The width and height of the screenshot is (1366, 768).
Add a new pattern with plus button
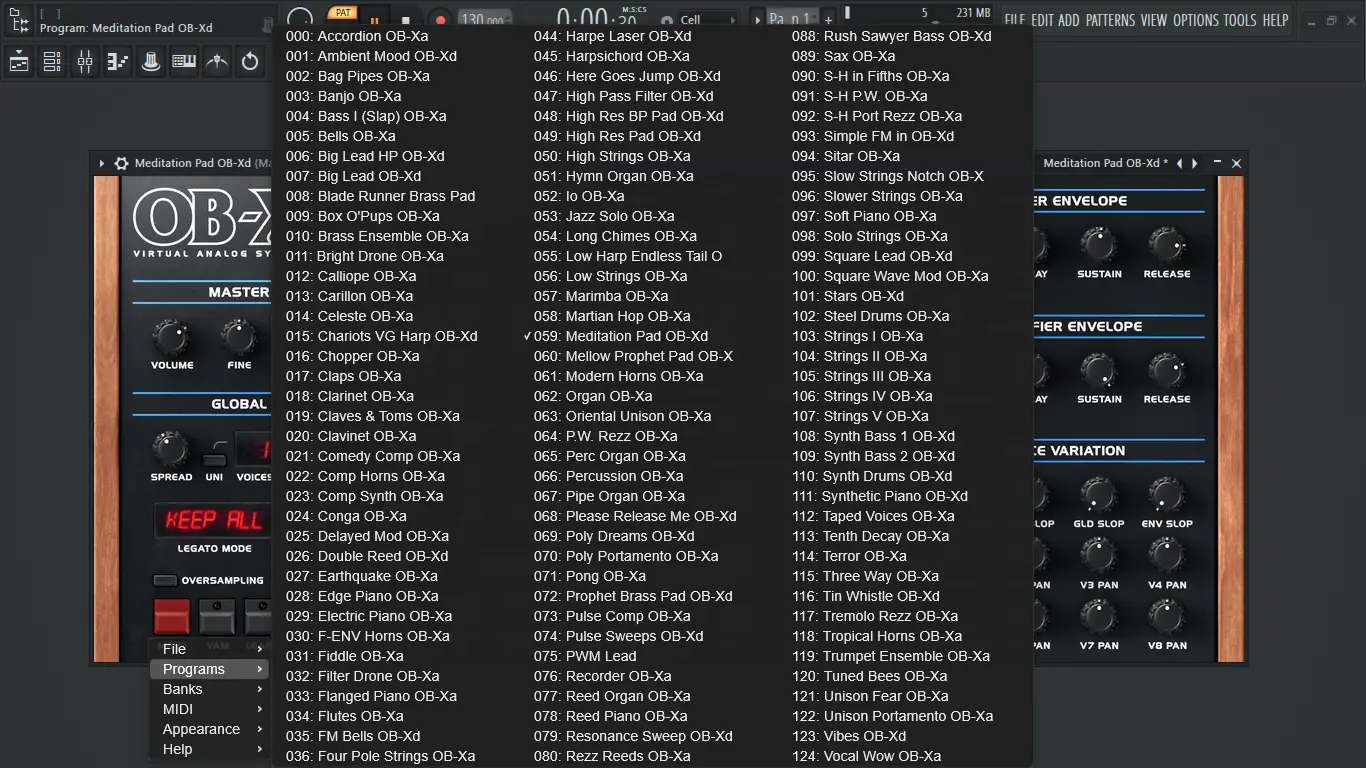click(x=828, y=20)
